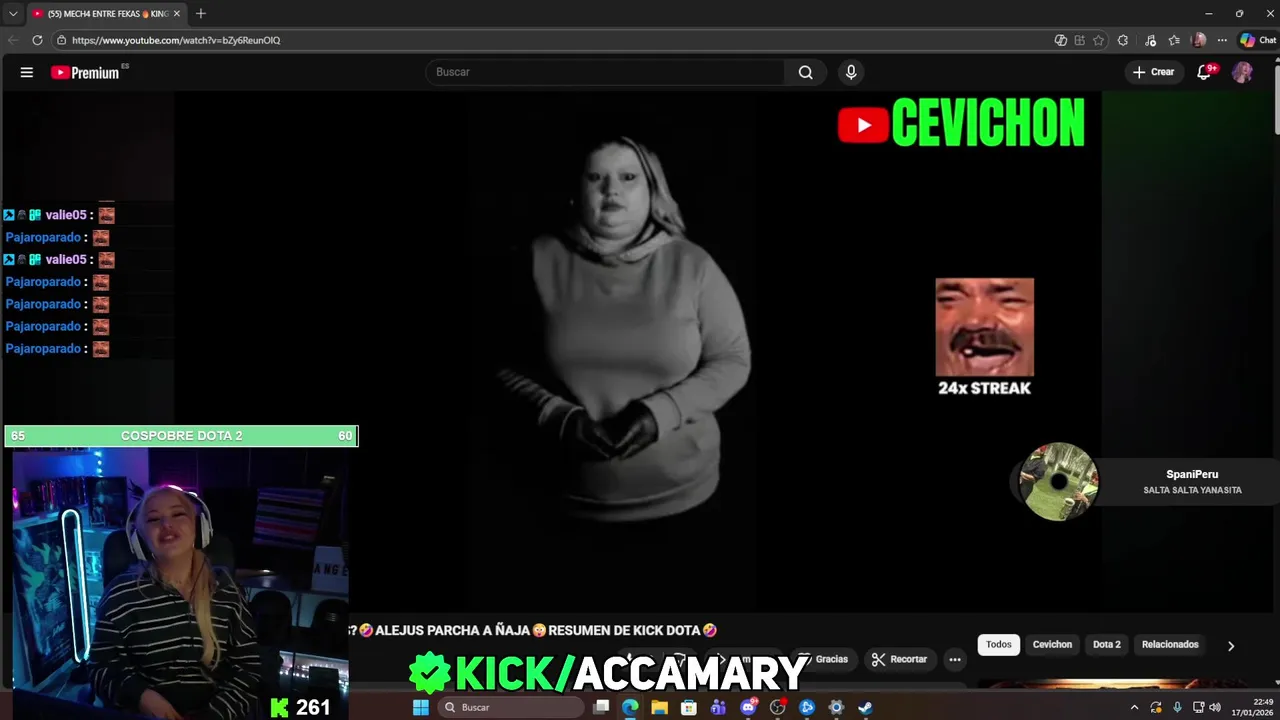Show more filter chips with arrow
This screenshot has height=720, width=1280.
point(1231,646)
